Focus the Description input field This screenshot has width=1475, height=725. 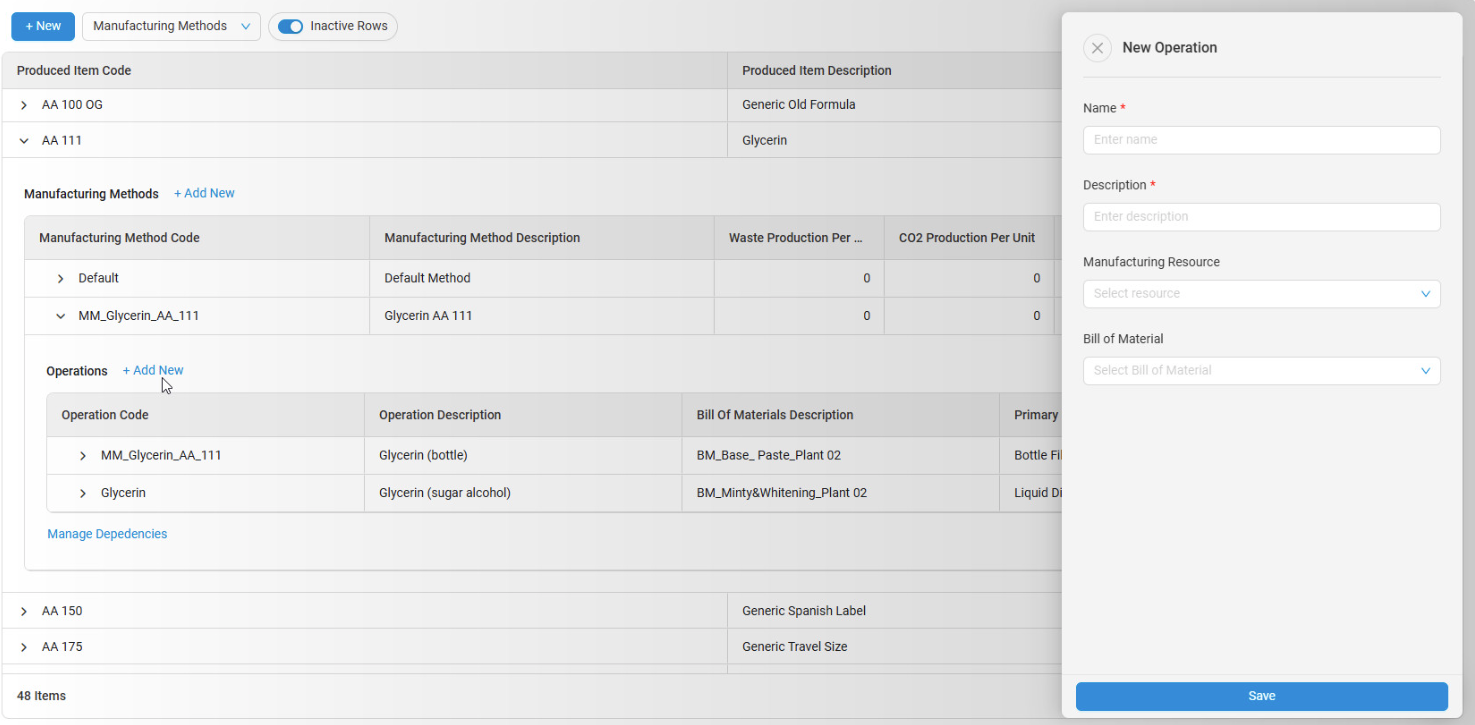(1261, 217)
